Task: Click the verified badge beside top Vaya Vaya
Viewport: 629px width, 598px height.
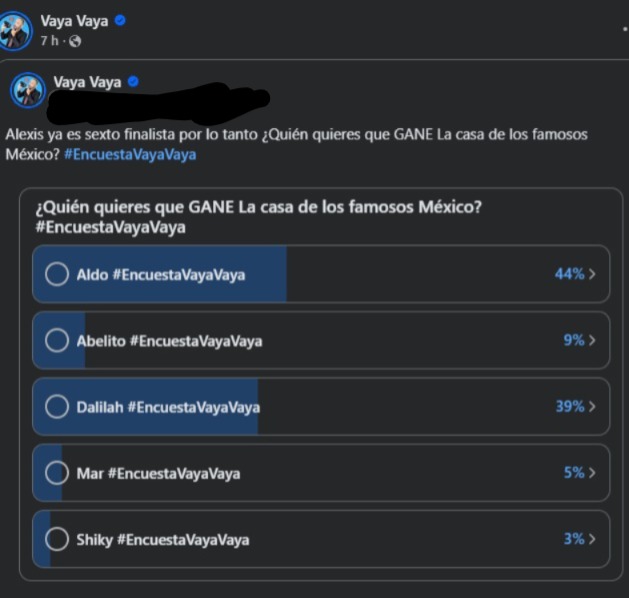Action: (121, 20)
